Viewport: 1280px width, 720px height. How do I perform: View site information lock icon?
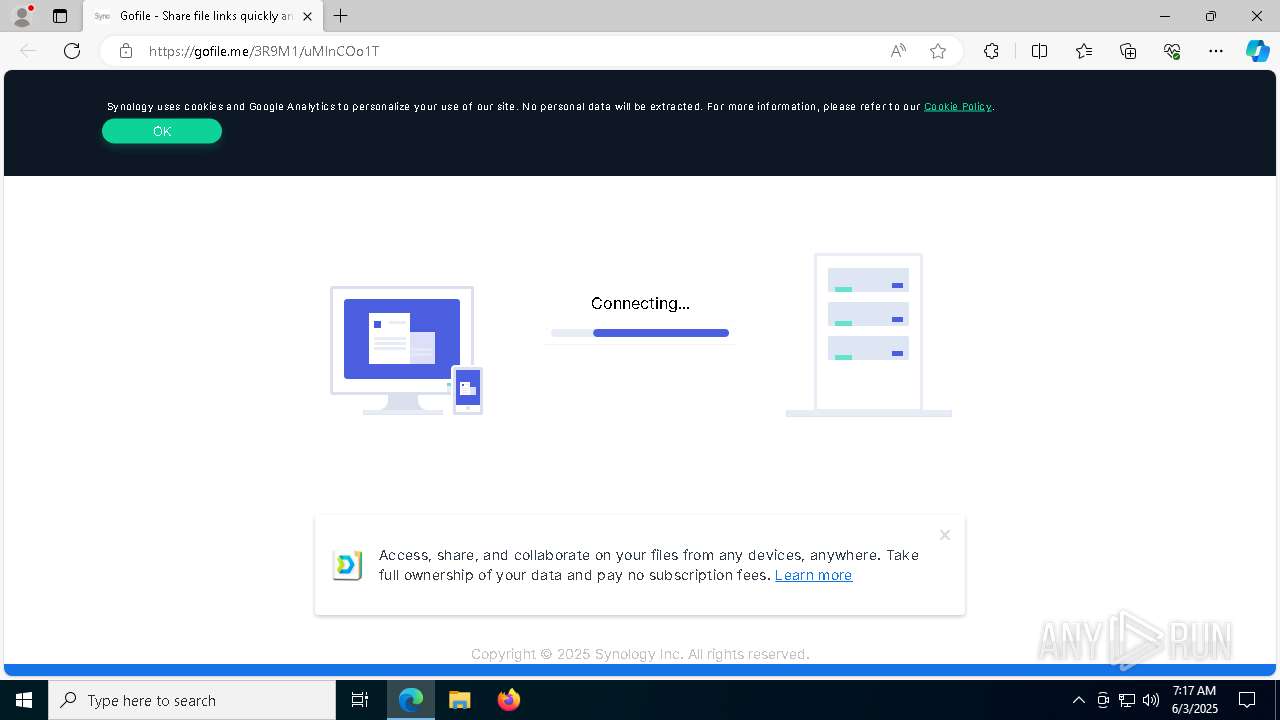pos(126,51)
